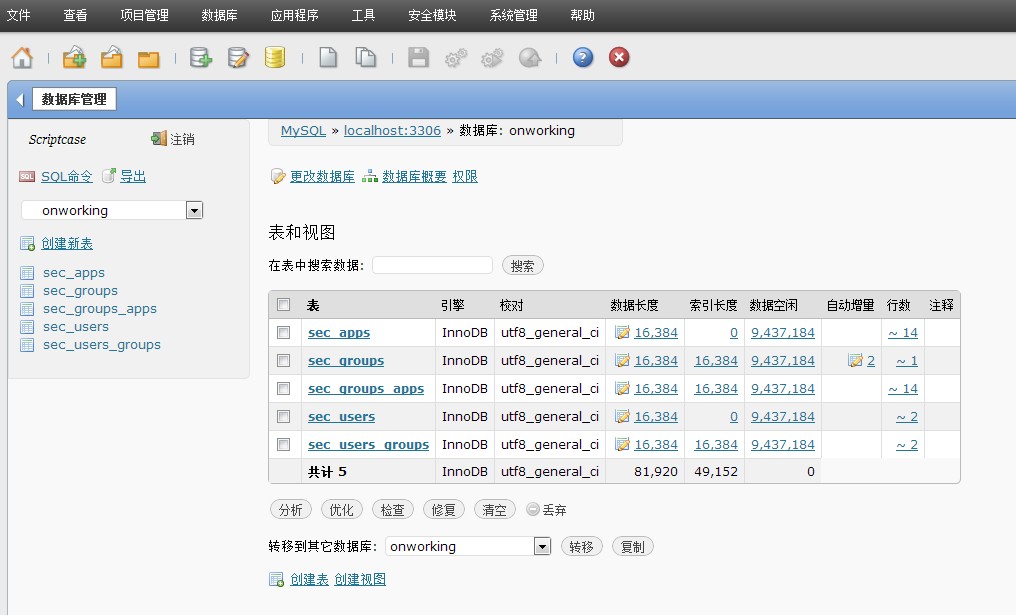Click the red SQL command icon
Image resolution: width=1016 pixels, height=615 pixels.
(x=27, y=176)
